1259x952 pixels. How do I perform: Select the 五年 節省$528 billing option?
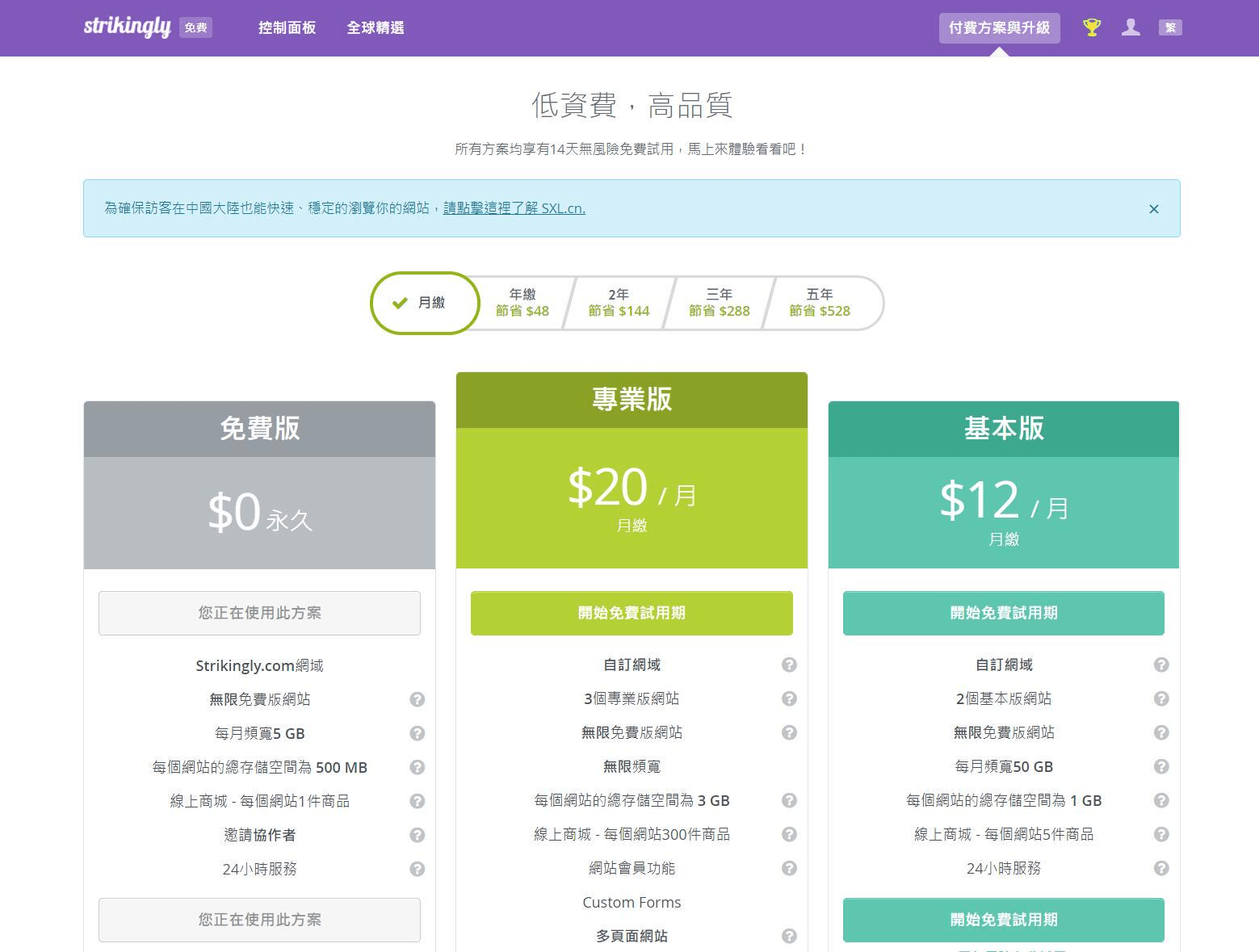(819, 303)
